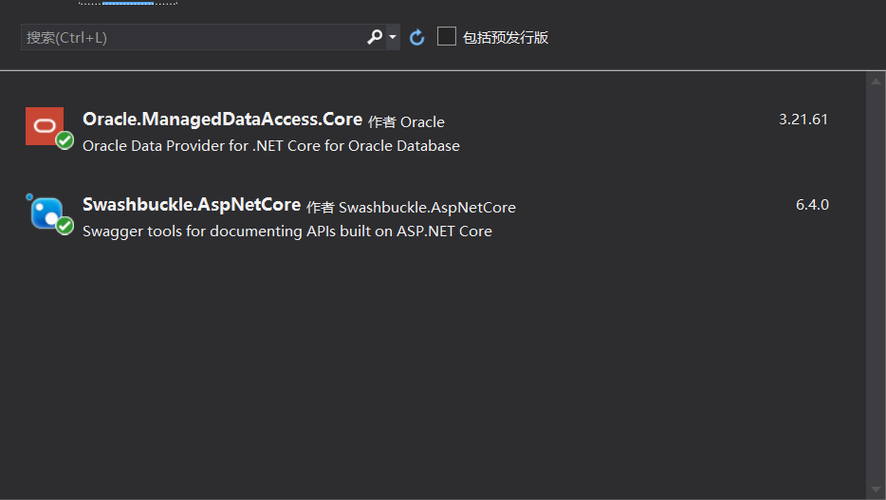
Task: Click the author Swashbuckle.AspNetCore text
Action: (x=427, y=208)
